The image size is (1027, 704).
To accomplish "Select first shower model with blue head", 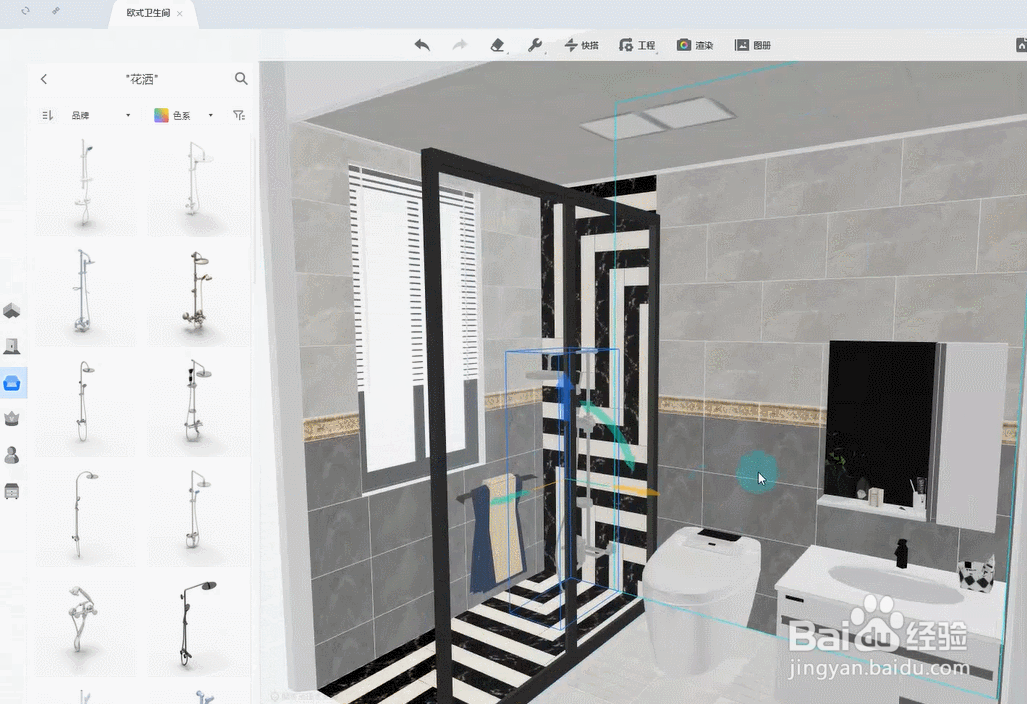I will tap(85, 185).
